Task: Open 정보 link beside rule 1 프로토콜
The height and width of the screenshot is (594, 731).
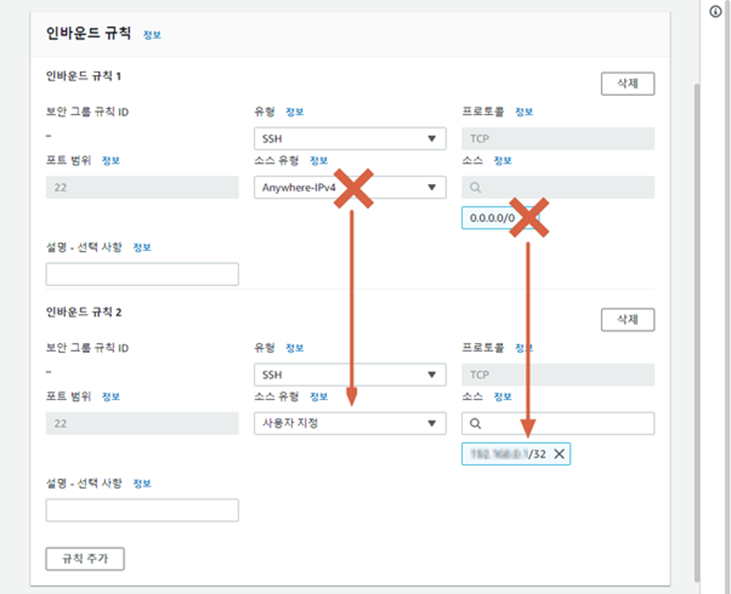Action: click(524, 111)
